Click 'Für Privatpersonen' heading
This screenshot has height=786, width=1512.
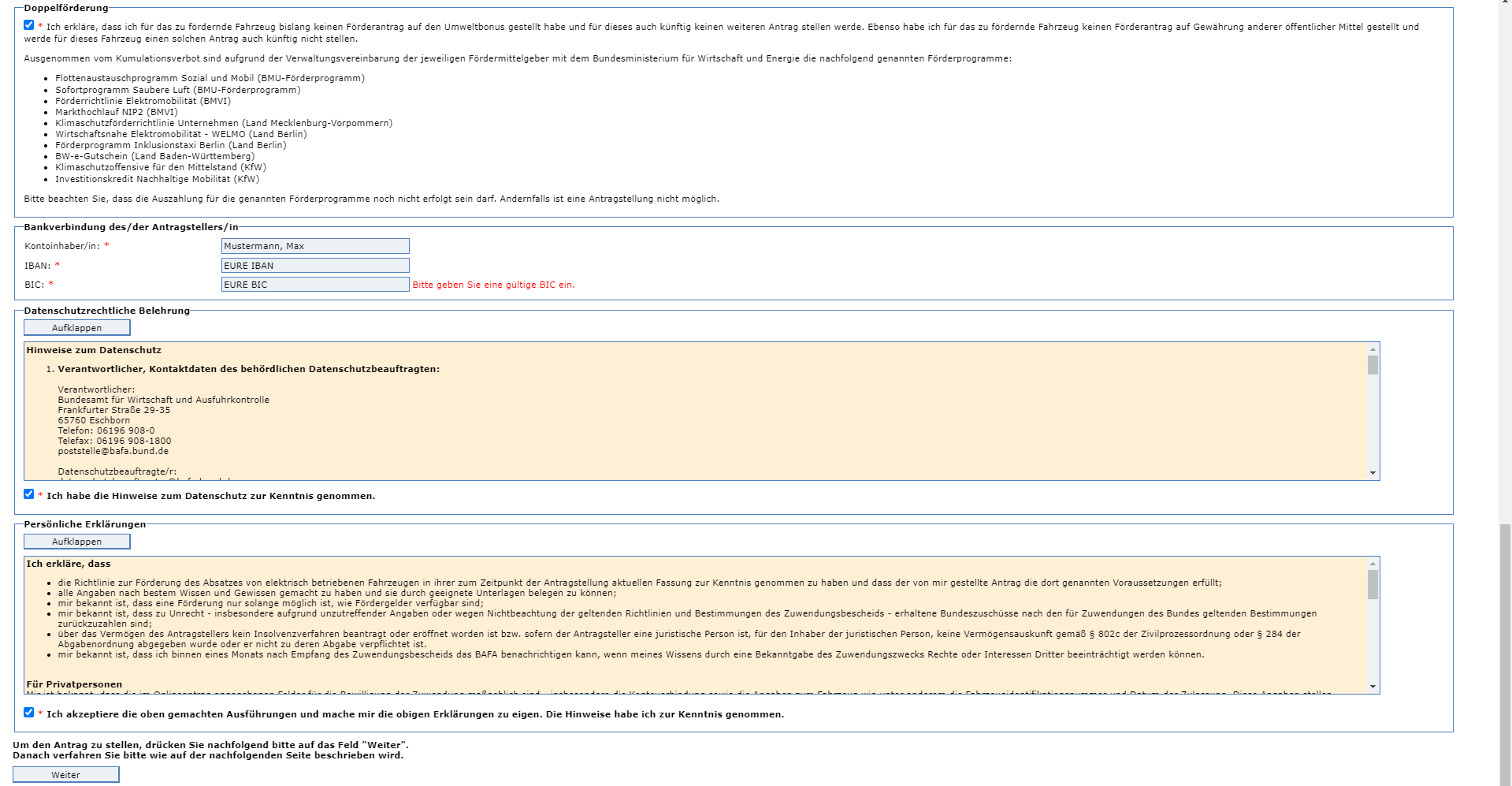coord(74,684)
